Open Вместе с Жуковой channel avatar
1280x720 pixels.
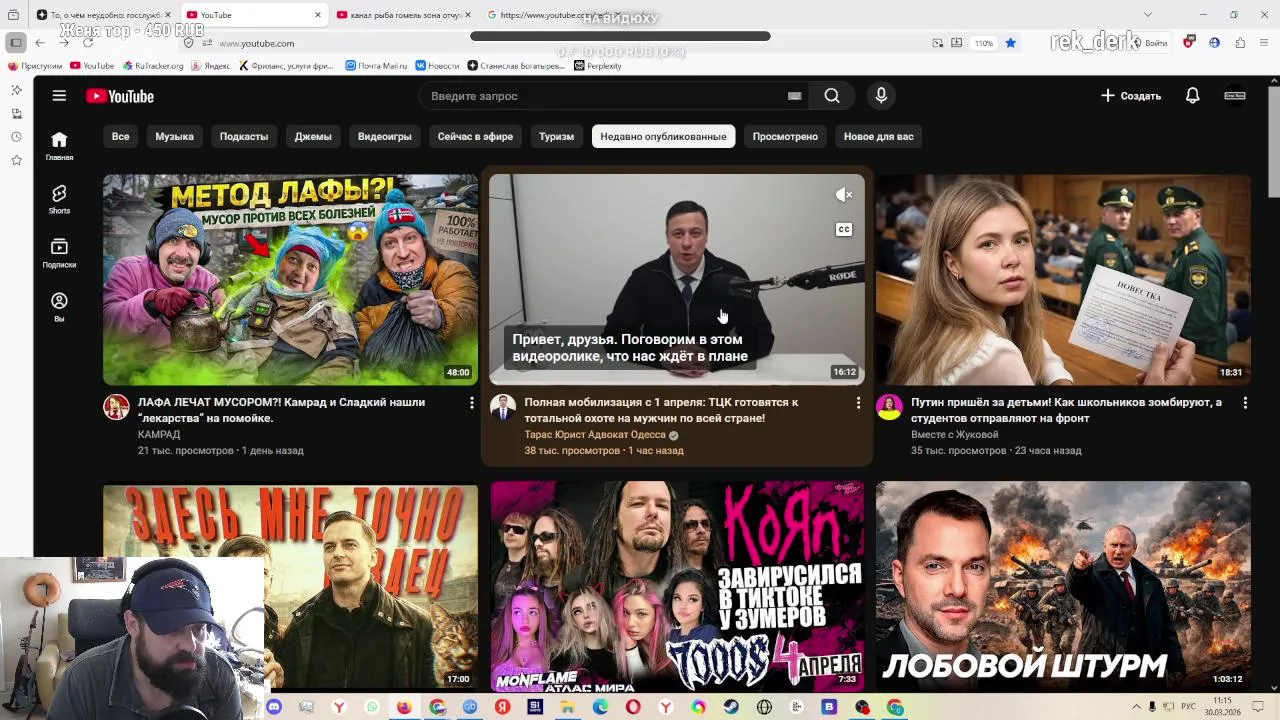coord(889,407)
